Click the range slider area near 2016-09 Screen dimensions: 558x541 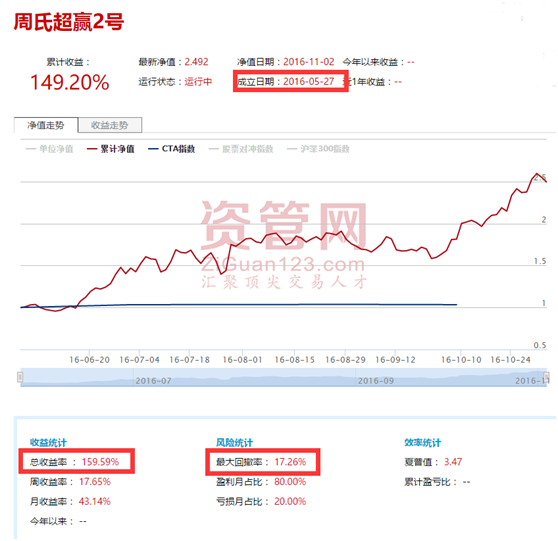(x=376, y=380)
